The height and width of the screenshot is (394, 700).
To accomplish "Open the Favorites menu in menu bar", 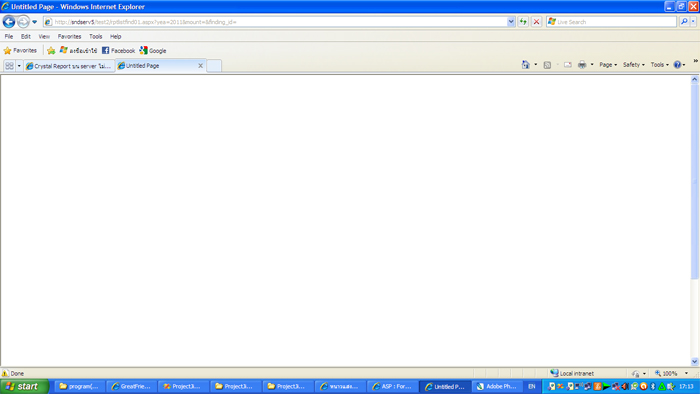I will (69, 37).
